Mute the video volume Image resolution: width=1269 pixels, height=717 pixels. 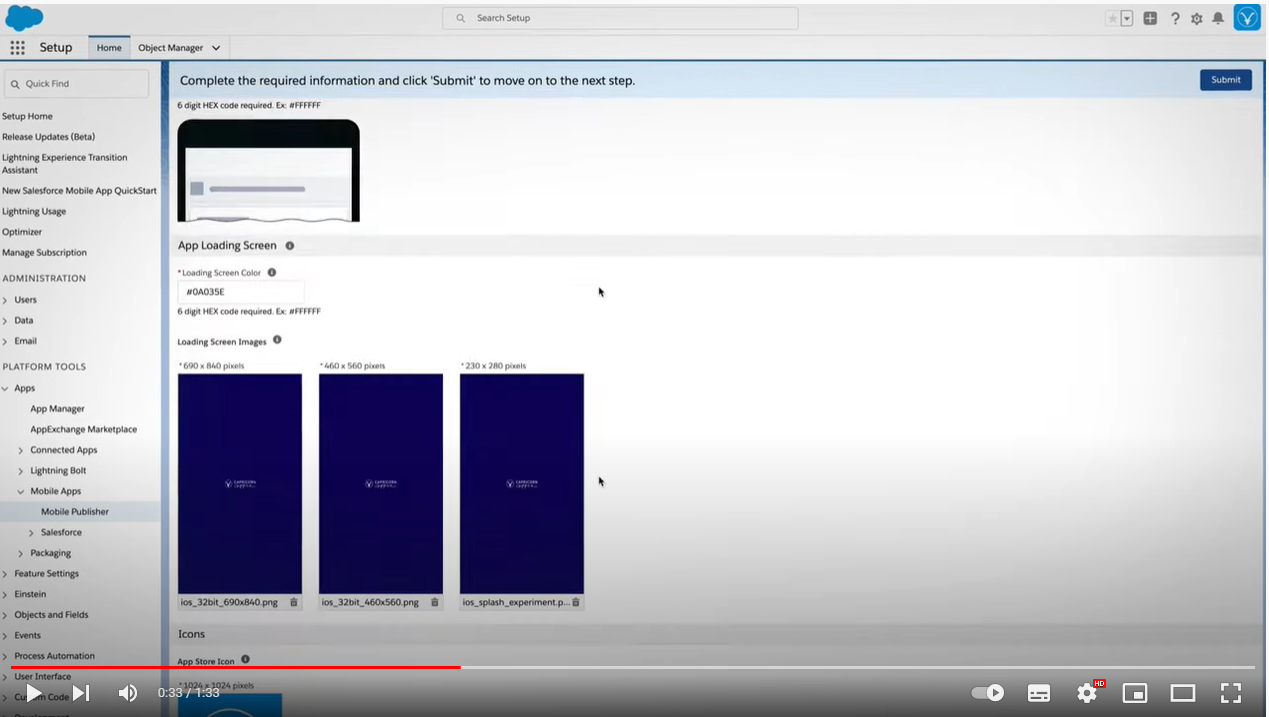128,693
